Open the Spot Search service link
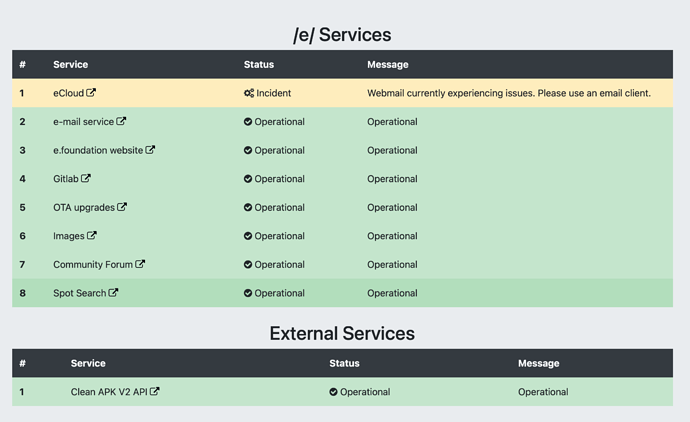This screenshot has width=690, height=422. [80, 293]
